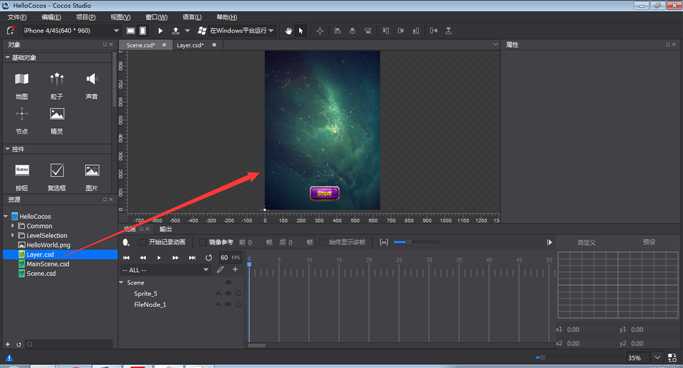Select MainScene.csd in resource tree
The height and width of the screenshot is (368, 683).
coord(48,264)
